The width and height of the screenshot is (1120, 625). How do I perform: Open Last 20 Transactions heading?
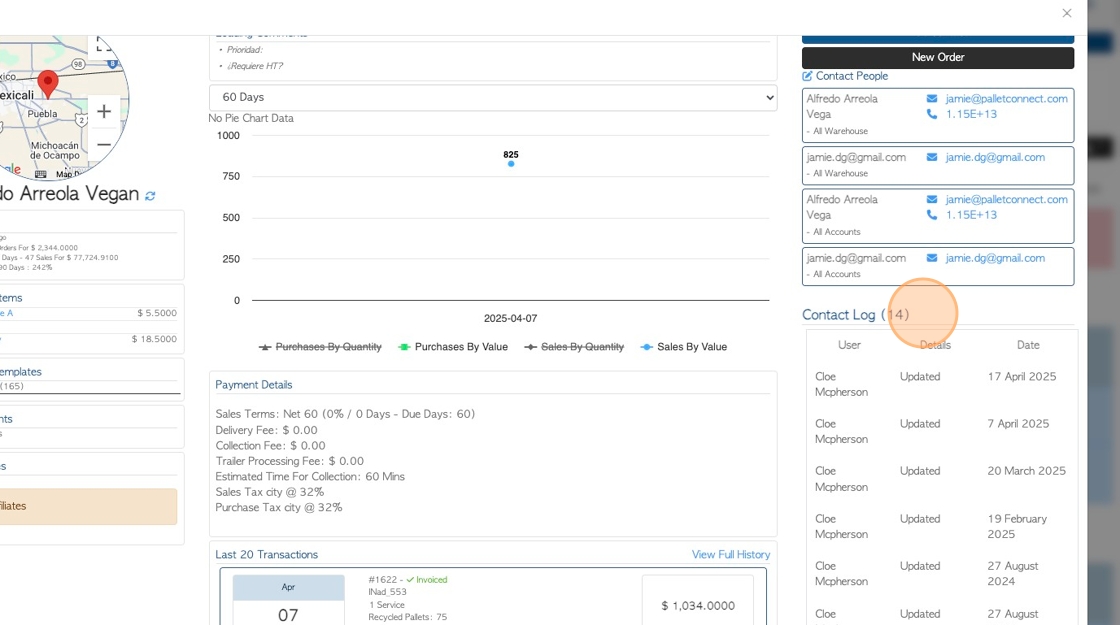(x=266, y=554)
